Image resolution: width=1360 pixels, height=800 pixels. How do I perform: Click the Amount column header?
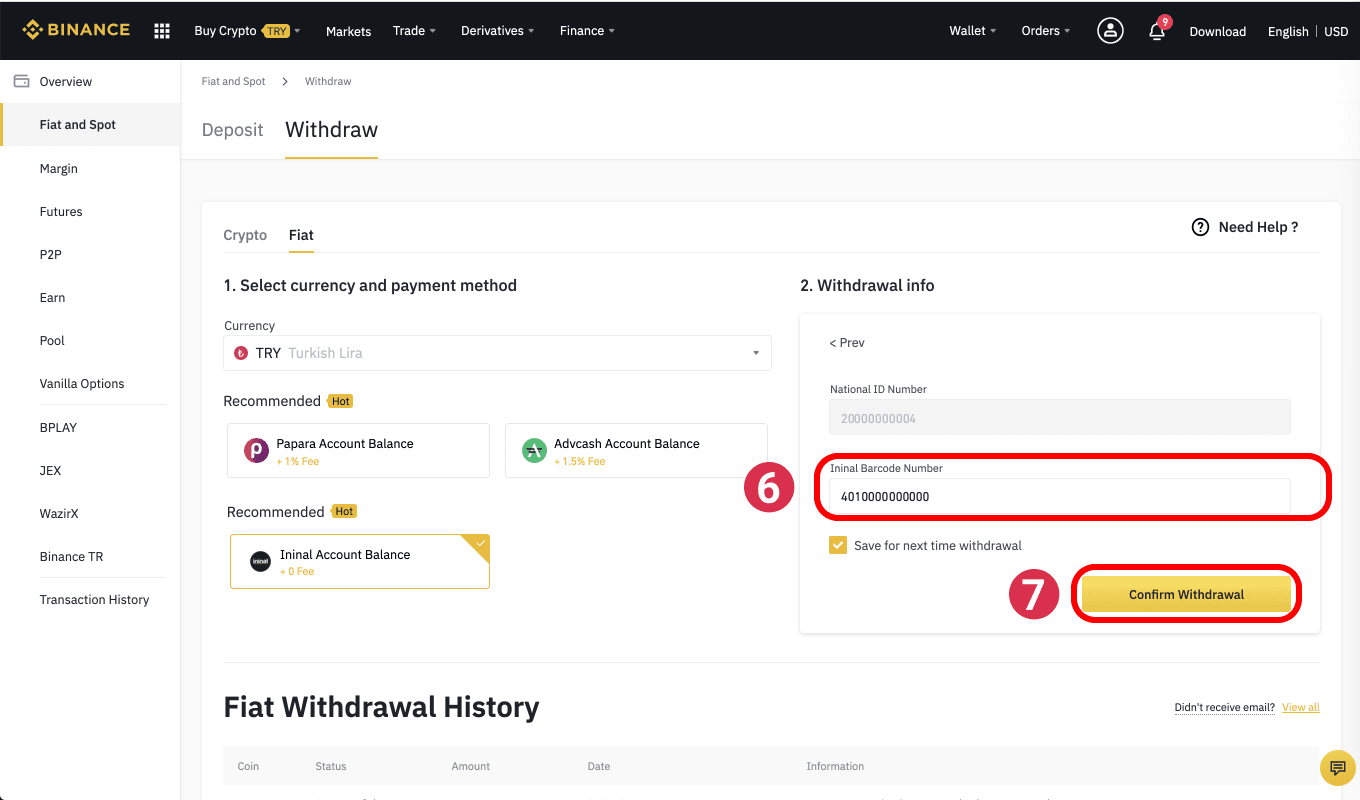pos(471,766)
